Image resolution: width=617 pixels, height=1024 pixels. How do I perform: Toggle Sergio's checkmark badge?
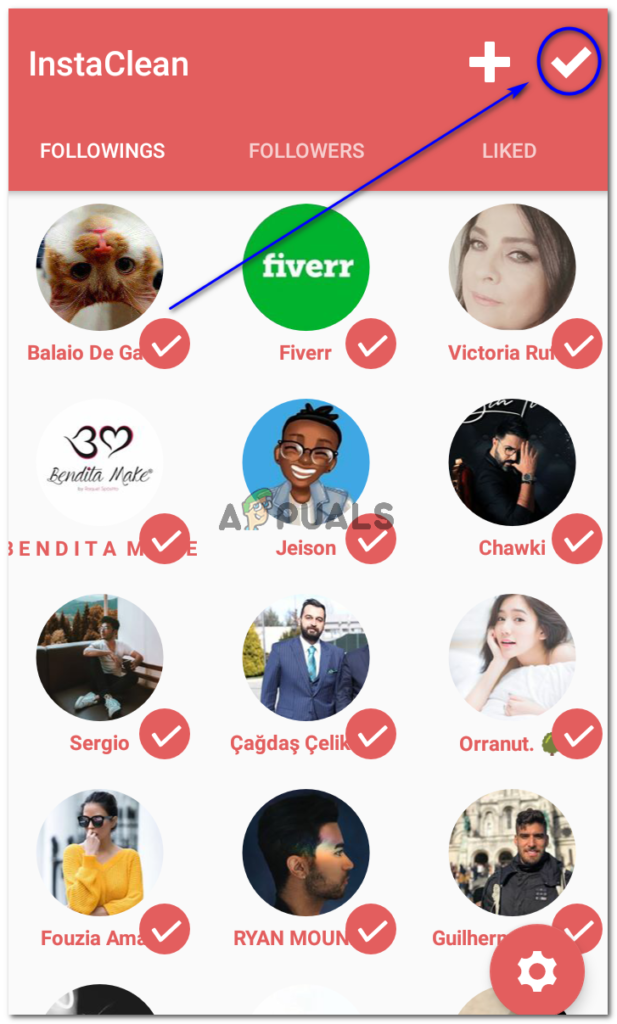(x=165, y=734)
